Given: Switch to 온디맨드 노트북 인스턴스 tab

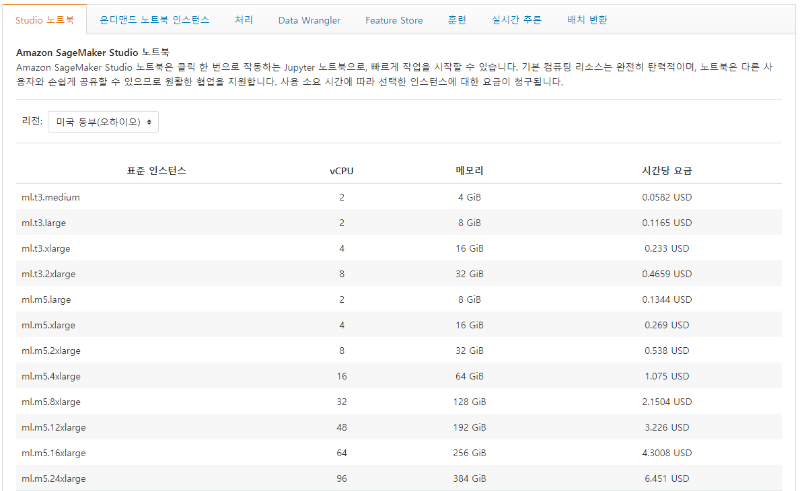Looking at the screenshot, I should pyautogui.click(x=154, y=20).
